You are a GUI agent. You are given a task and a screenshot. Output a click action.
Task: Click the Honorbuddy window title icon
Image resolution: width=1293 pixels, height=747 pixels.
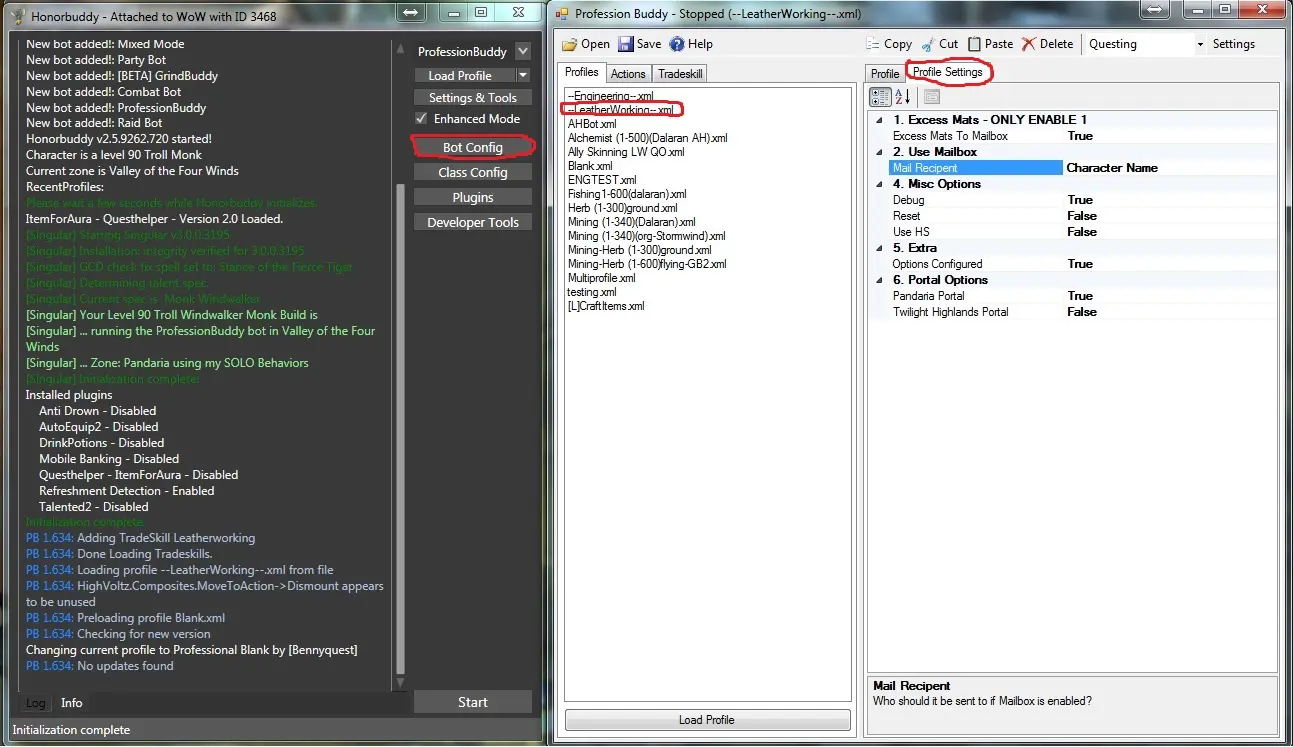16,15
